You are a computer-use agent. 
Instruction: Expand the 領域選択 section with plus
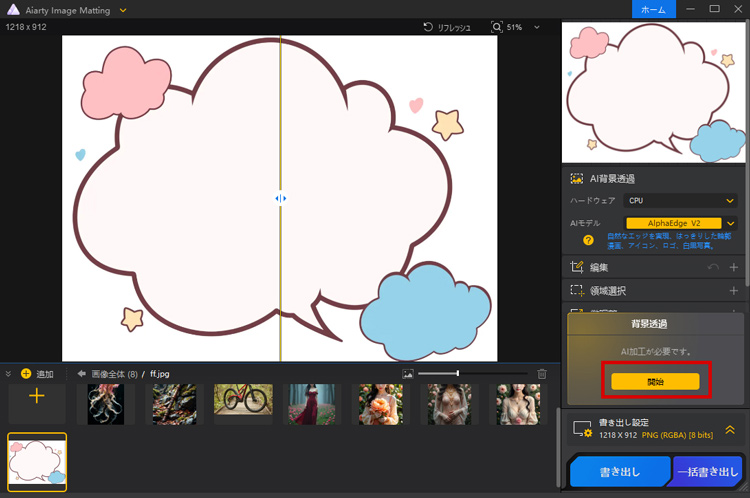[734, 290]
